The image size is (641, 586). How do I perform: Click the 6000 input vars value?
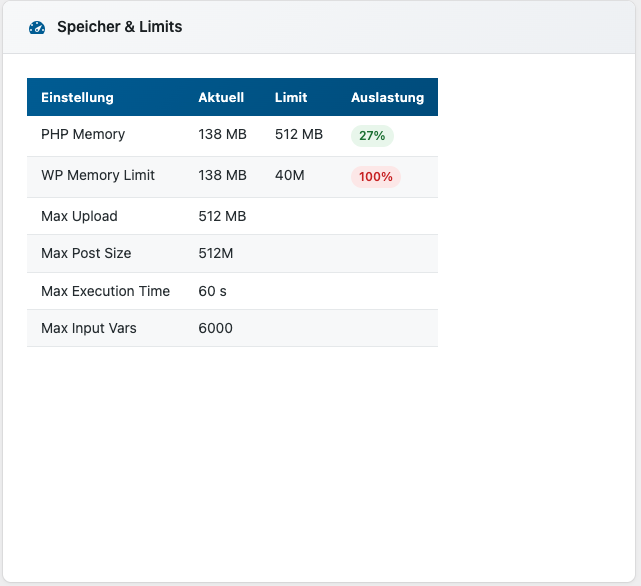click(x=216, y=329)
